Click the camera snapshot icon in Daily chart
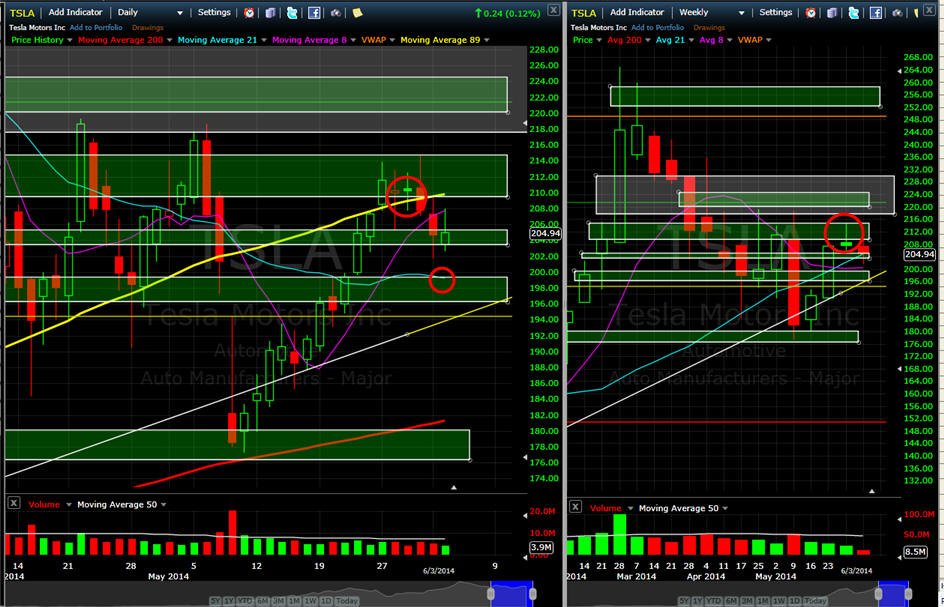Screen dimensions: 944x607 pyautogui.click(x=335, y=13)
